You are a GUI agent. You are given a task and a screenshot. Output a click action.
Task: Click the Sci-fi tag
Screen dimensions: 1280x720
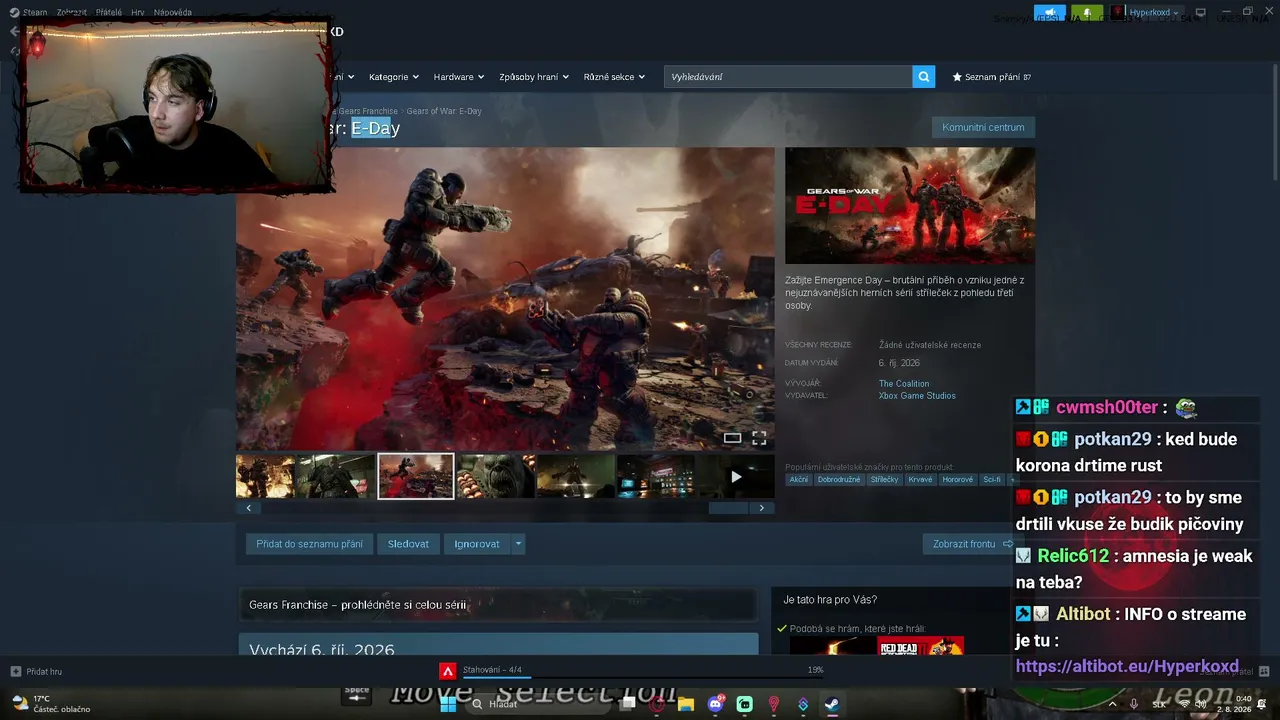click(x=992, y=480)
